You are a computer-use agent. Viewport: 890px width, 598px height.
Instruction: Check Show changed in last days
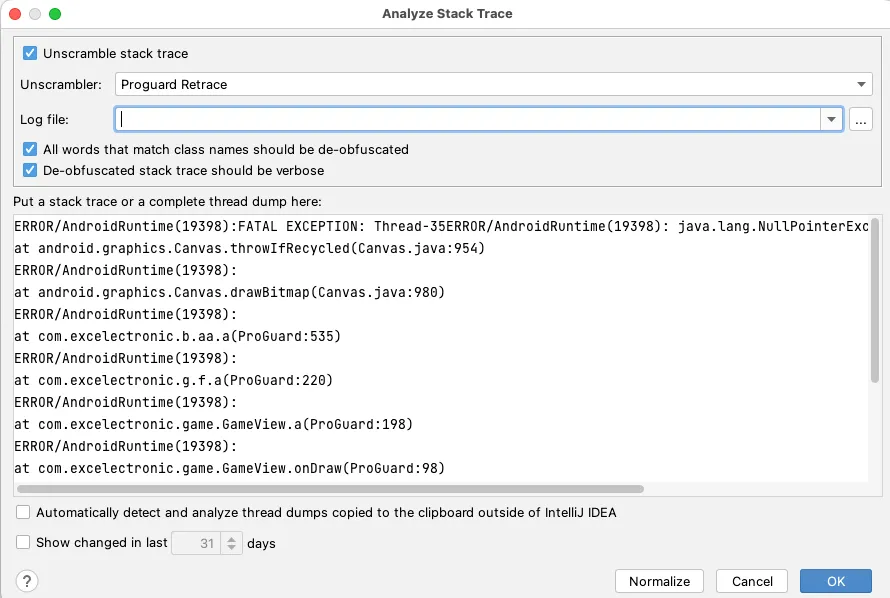(x=23, y=543)
